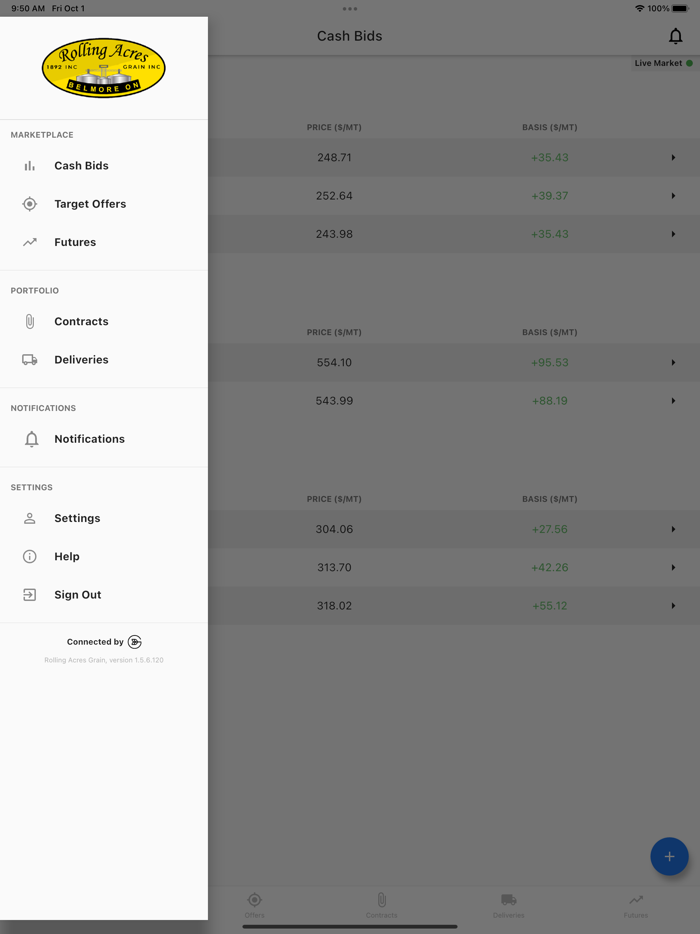Tap the Connected by logo link
Screen dimensions: 700x934
[135, 642]
